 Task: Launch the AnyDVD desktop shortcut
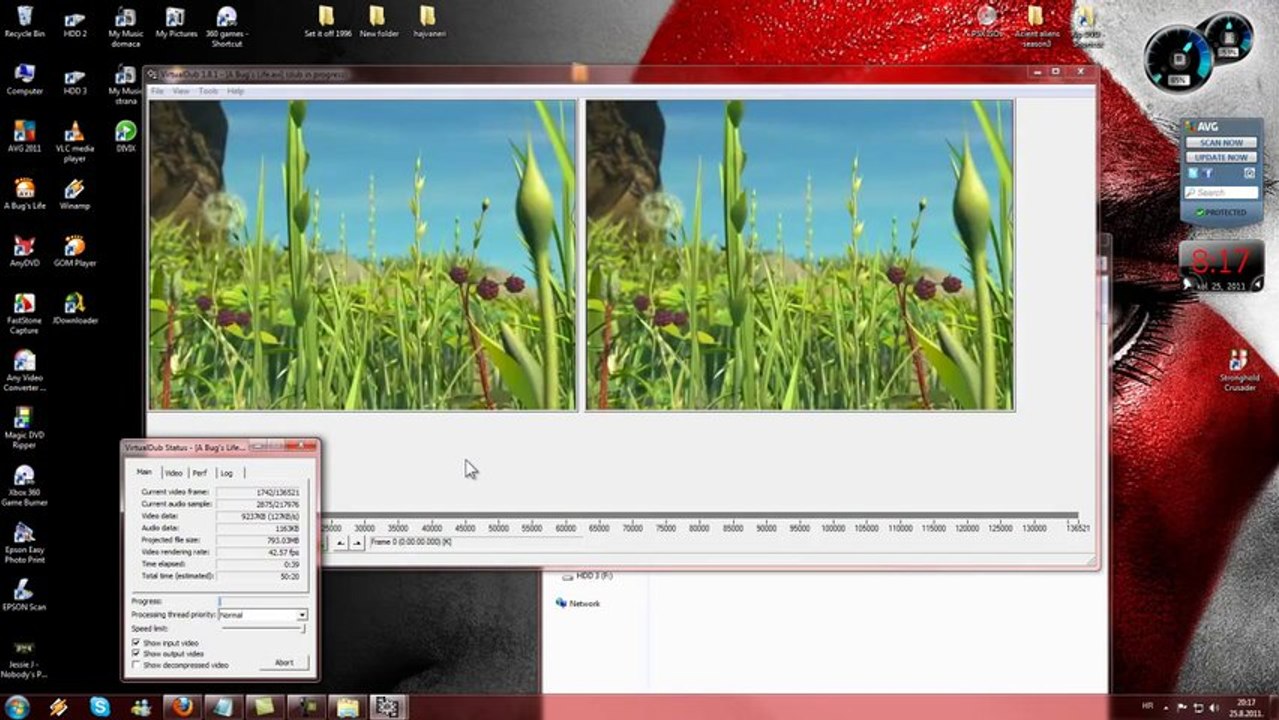[25, 250]
